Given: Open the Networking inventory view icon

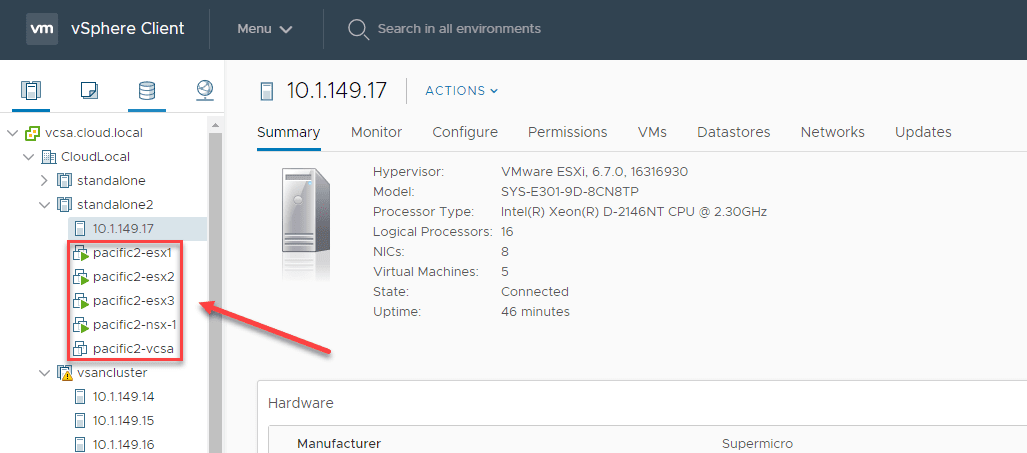Looking at the screenshot, I should 205,91.
